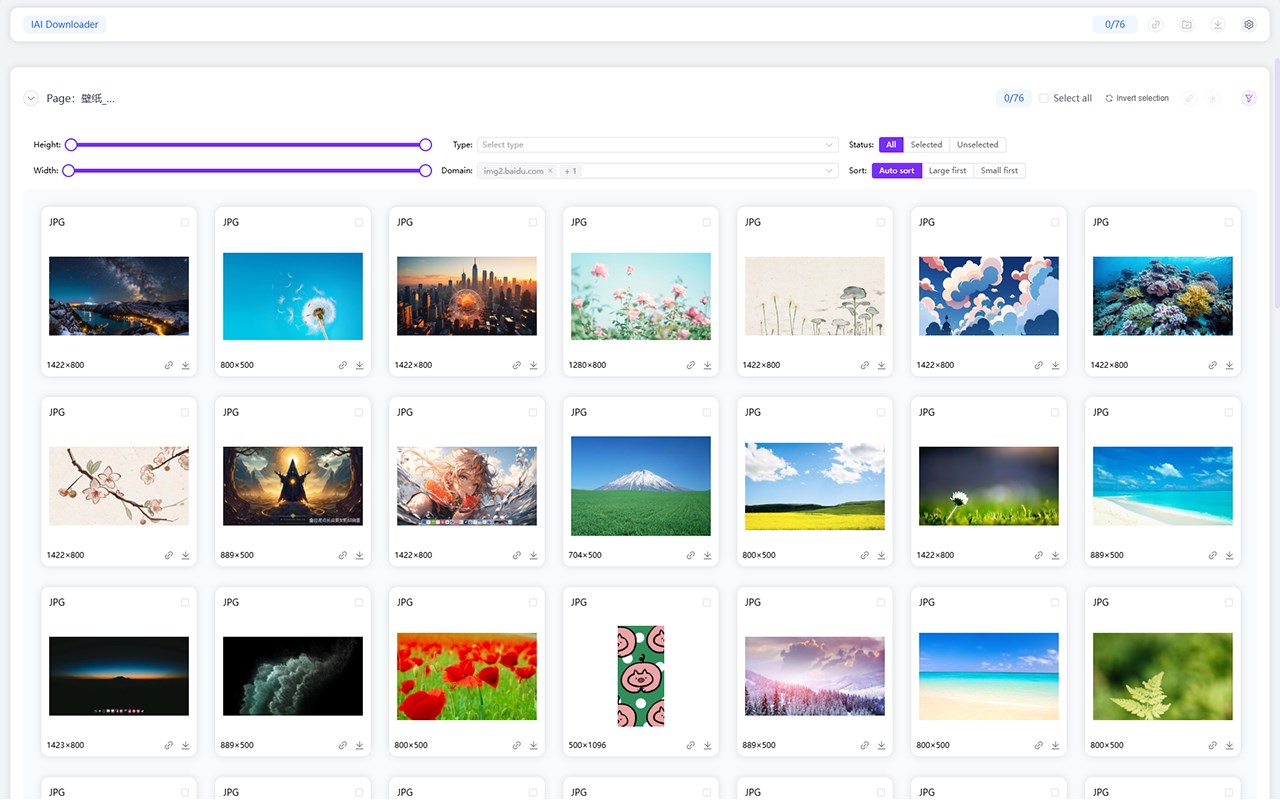This screenshot has height=800, width=1280.
Task: Download the red poppies image
Action: pyautogui.click(x=534, y=745)
